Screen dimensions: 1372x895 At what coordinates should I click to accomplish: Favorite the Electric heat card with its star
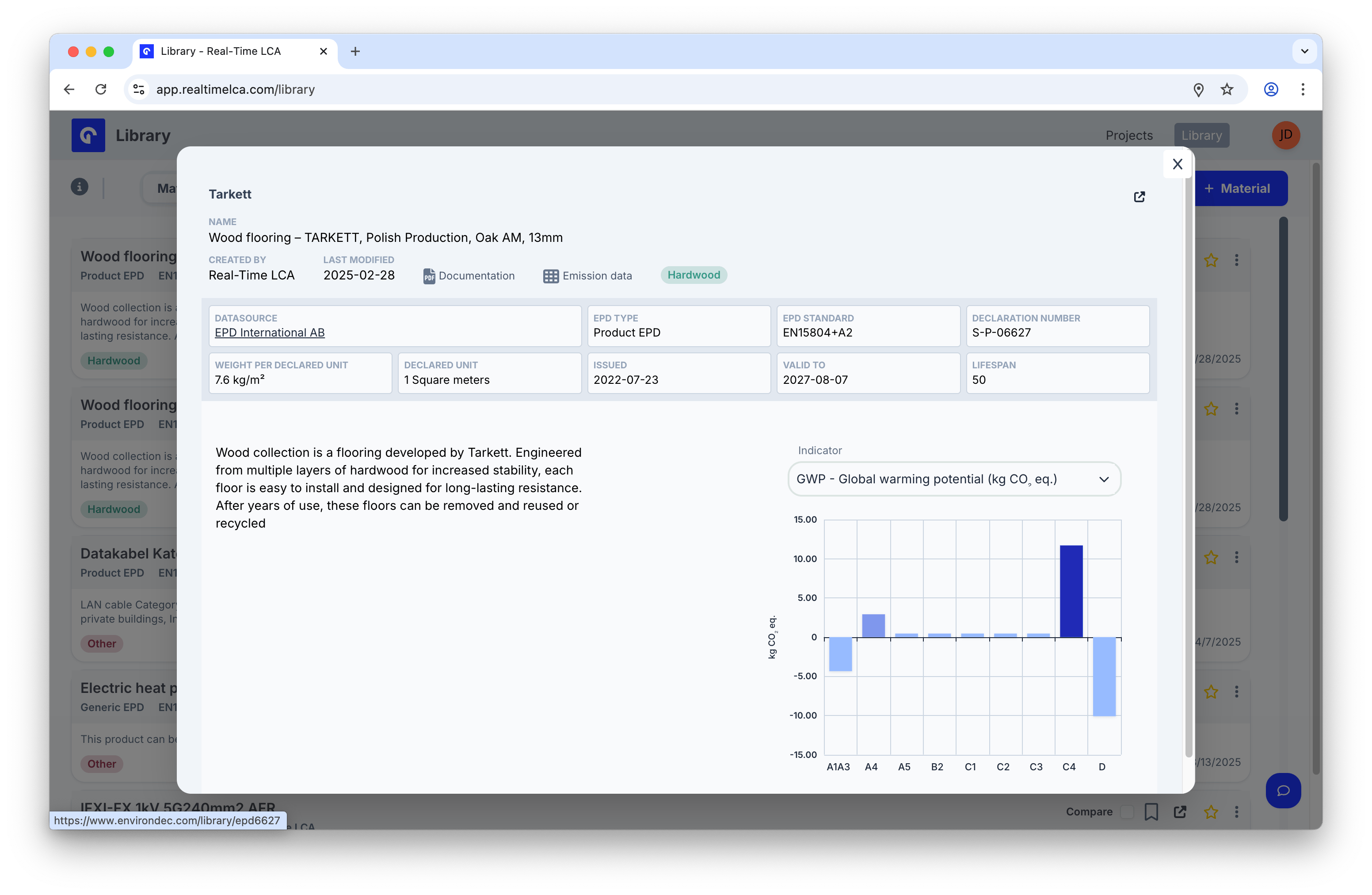coord(1211,692)
